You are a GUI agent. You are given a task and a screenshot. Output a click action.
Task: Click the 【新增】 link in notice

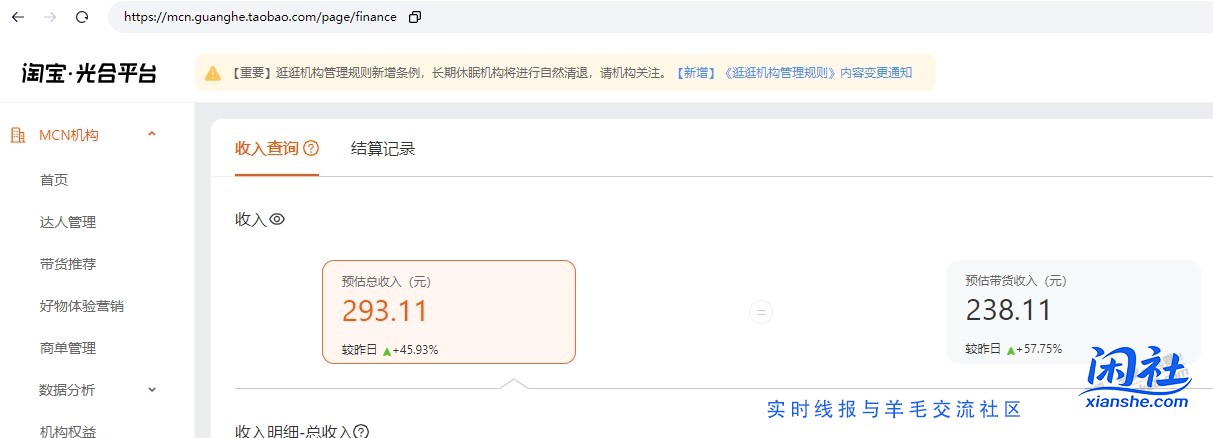click(696, 73)
